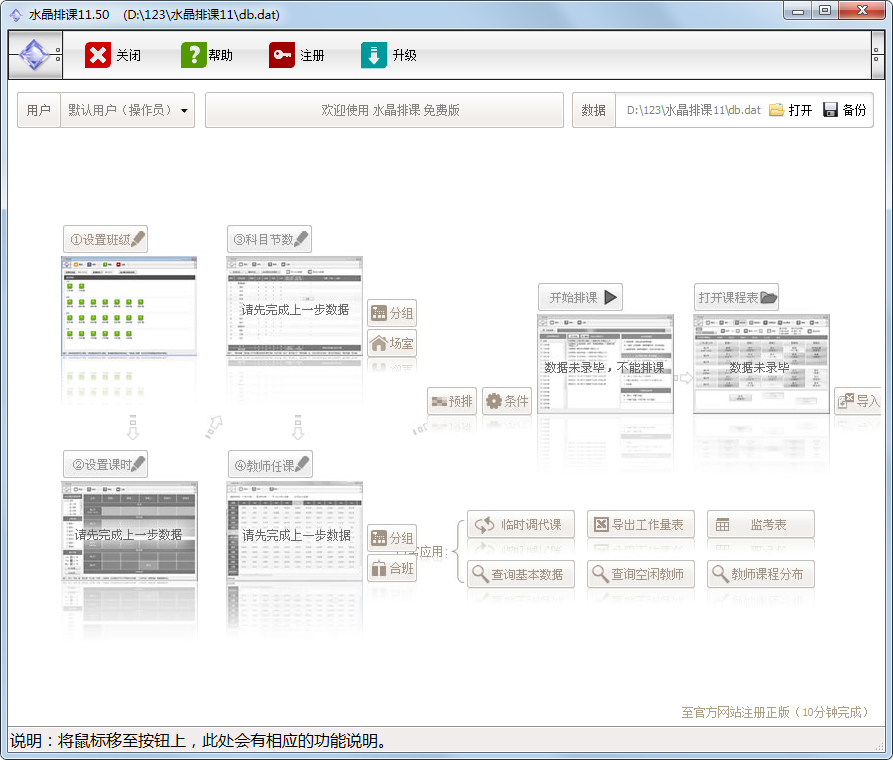Click the 设置班级 preview thumbnail
The width and height of the screenshot is (893, 760).
(129, 307)
